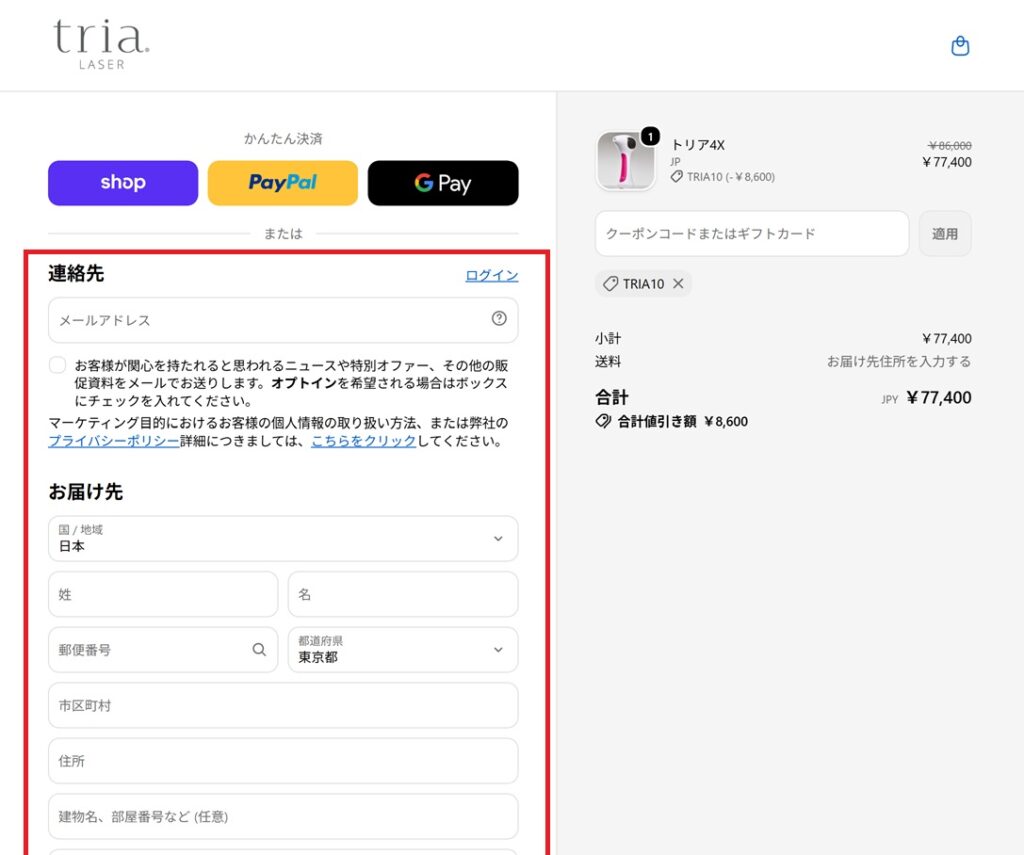Click the 小計 ¥77,400 amount
Viewport: 1024px width, 855px height.
pyautogui.click(x=946, y=338)
